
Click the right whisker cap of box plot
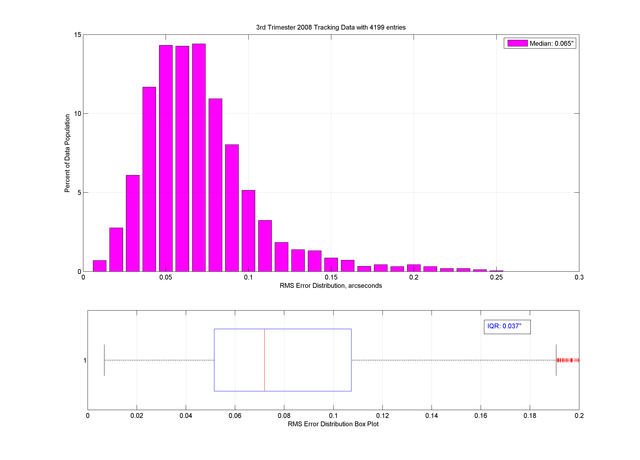[556, 360]
